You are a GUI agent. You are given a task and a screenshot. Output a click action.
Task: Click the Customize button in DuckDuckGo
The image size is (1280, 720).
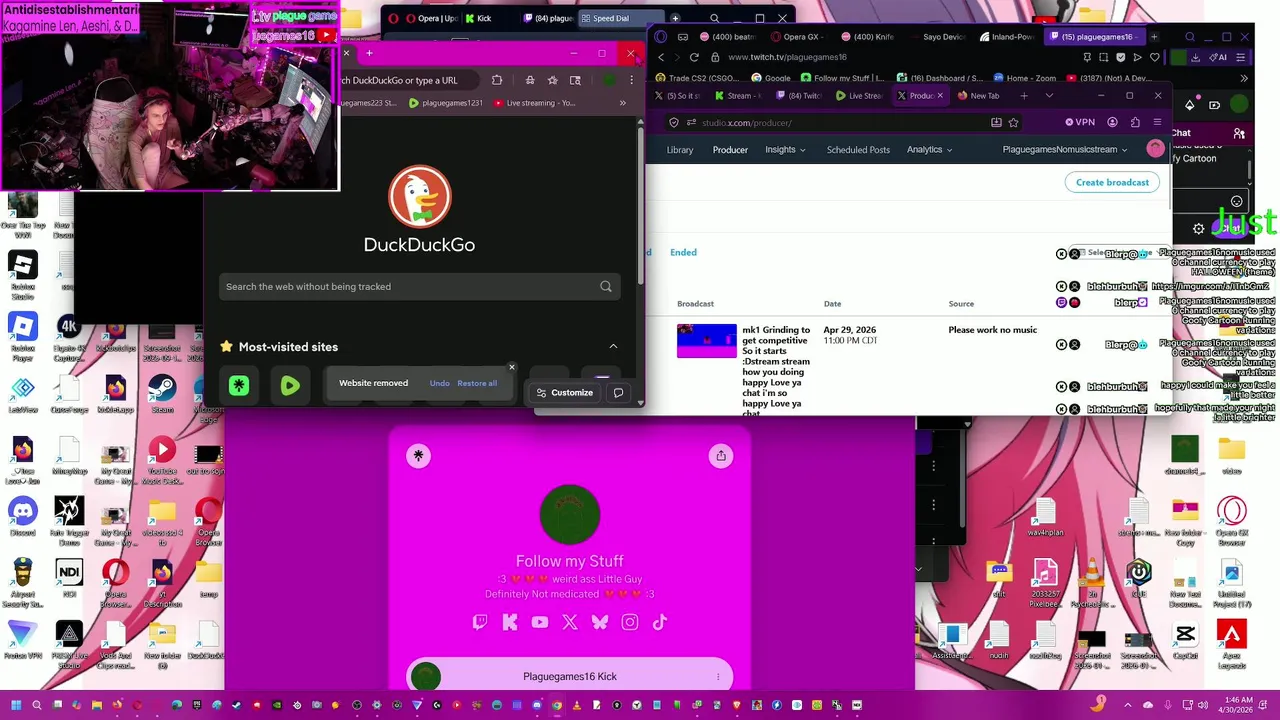564,392
